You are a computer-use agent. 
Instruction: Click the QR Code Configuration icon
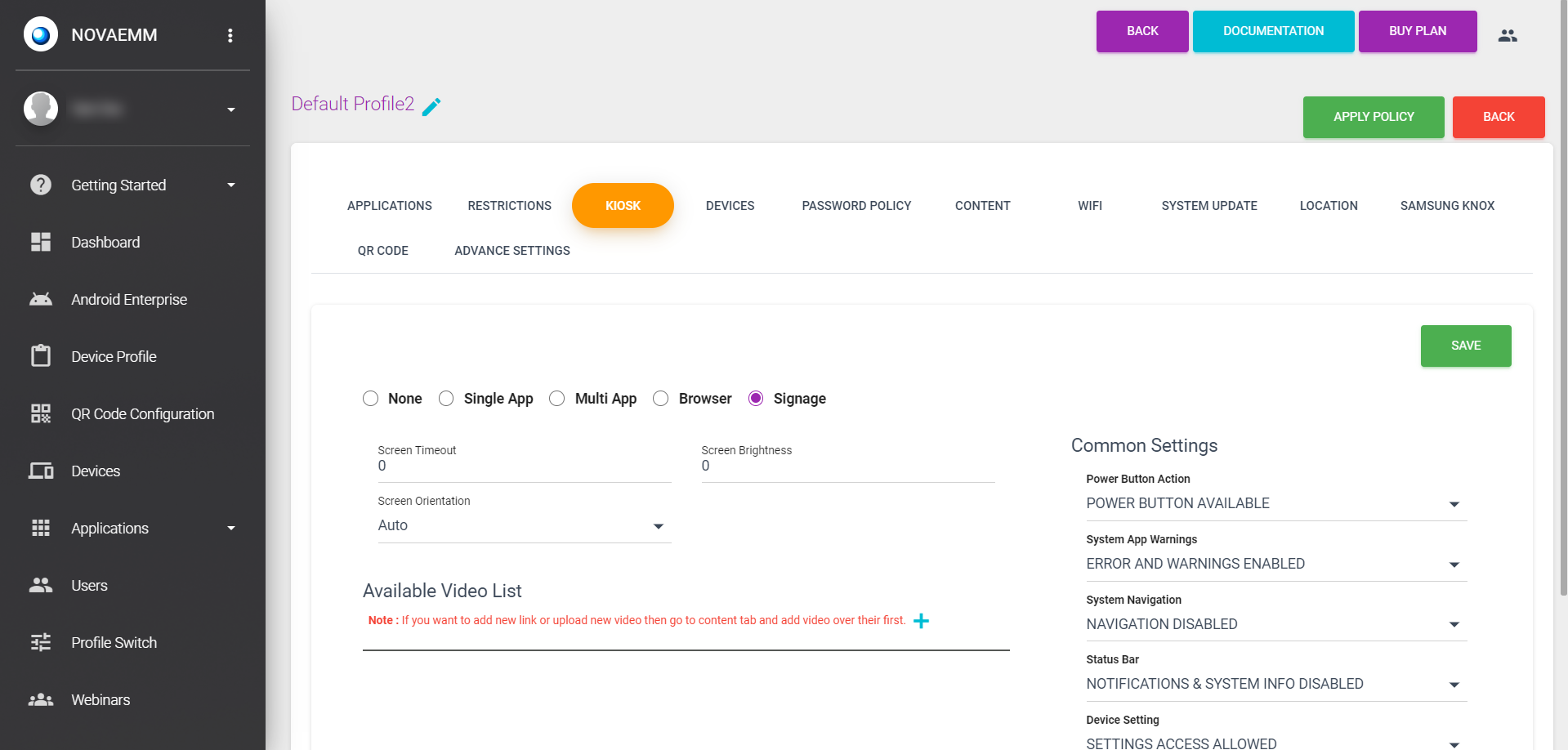click(41, 413)
